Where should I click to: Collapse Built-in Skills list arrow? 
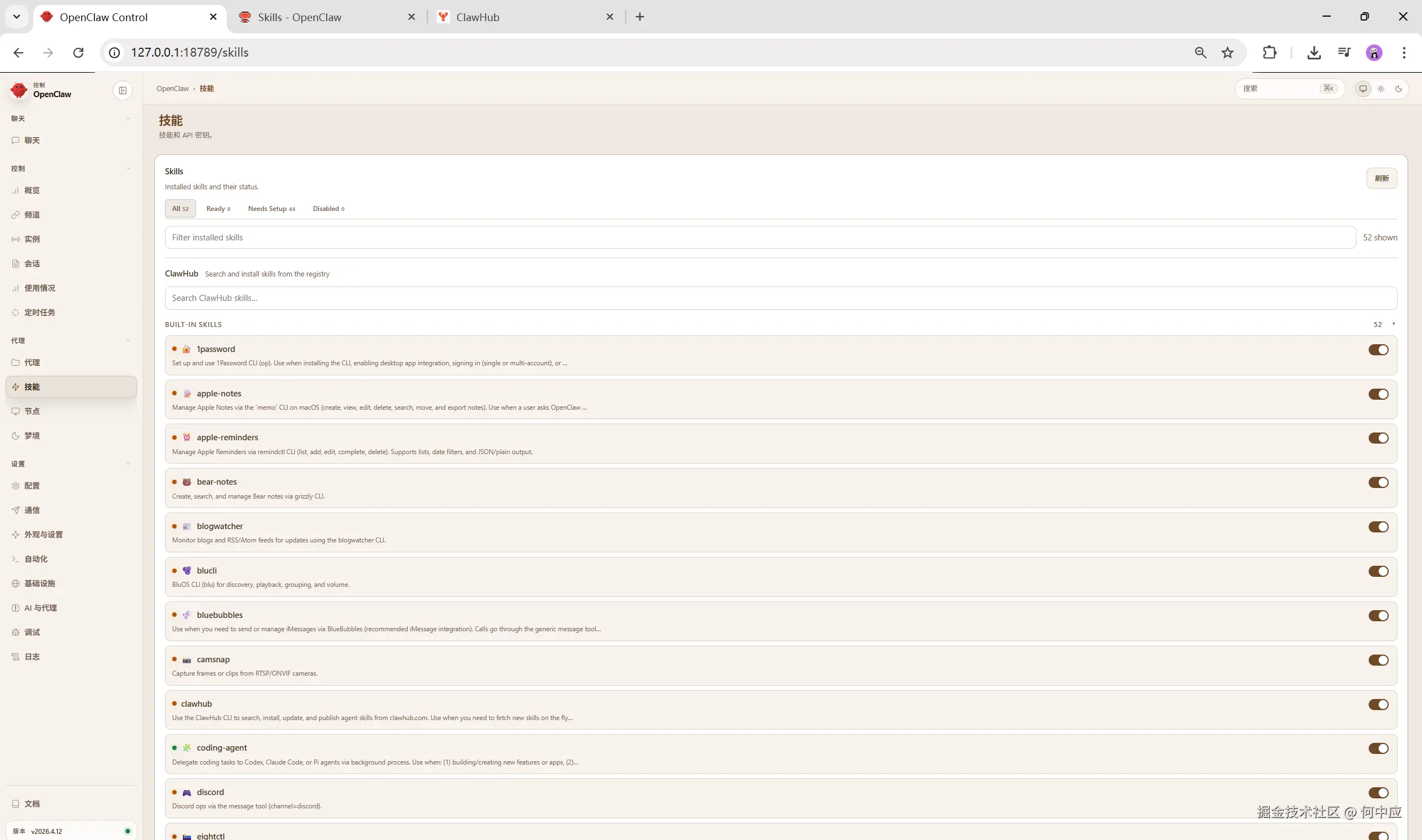(x=1393, y=324)
